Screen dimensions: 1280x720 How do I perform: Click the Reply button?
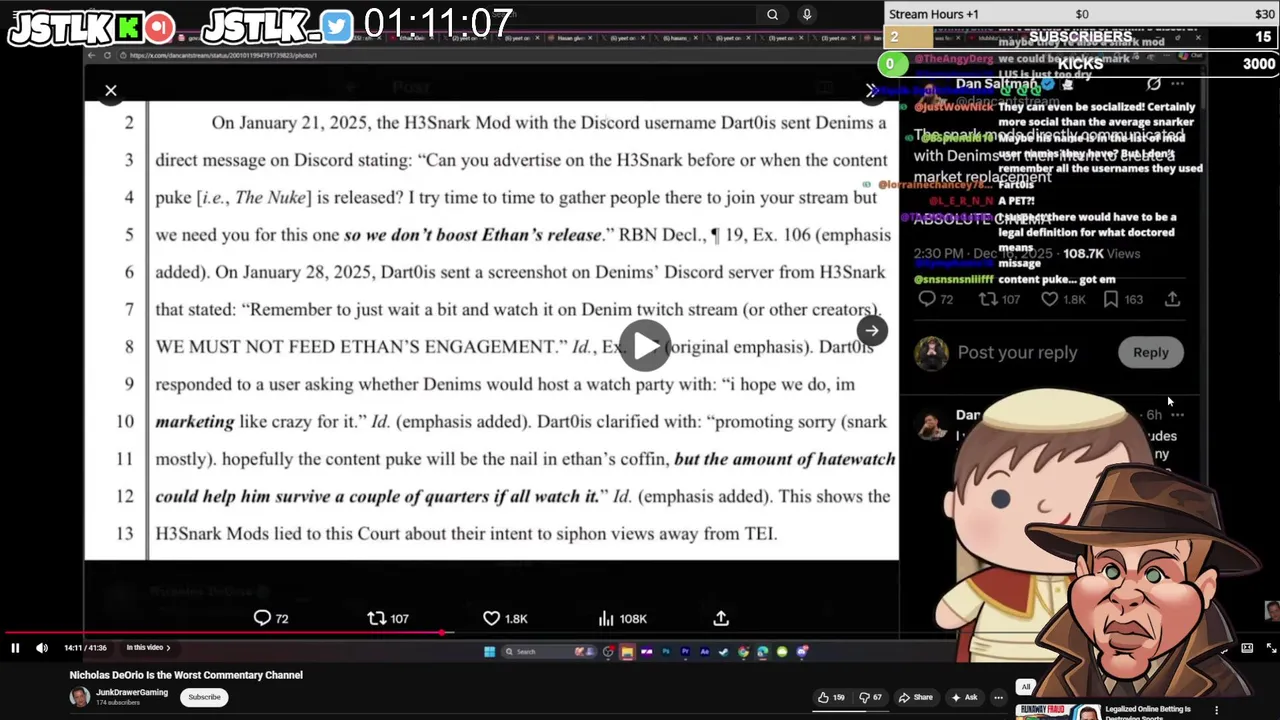coord(1150,352)
